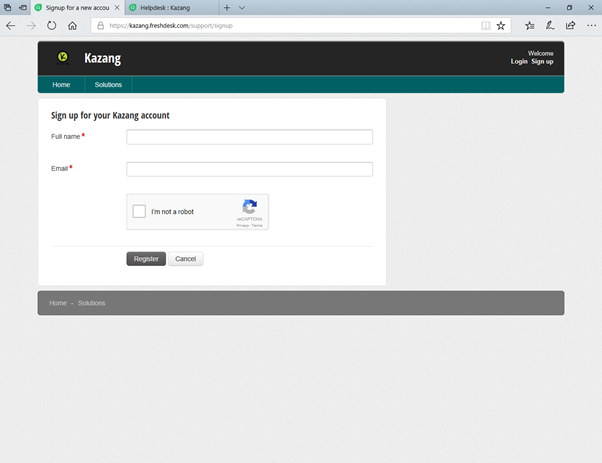Click the Email input field

pos(250,169)
